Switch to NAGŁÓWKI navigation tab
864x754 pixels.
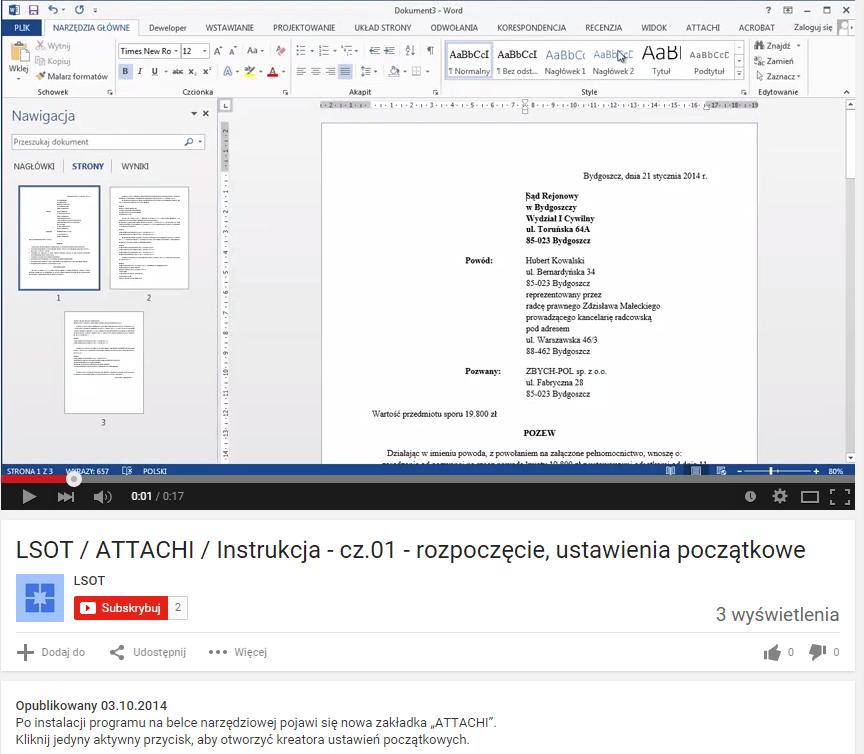click(x=34, y=166)
